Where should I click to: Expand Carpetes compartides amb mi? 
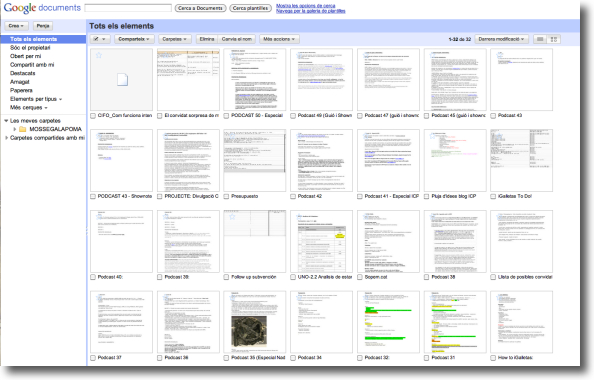pos(6,138)
